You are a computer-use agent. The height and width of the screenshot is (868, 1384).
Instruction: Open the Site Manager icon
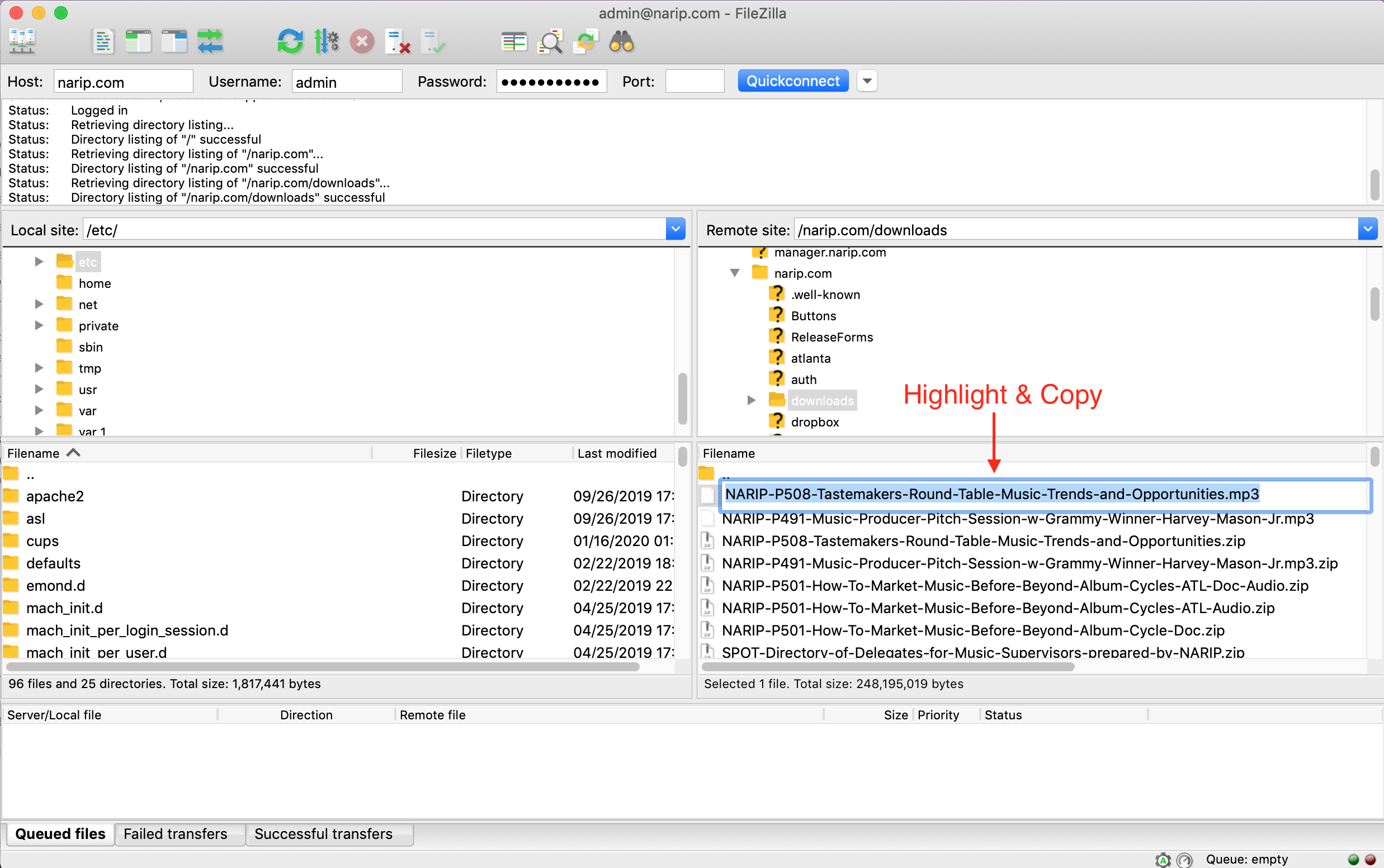pyautogui.click(x=22, y=41)
